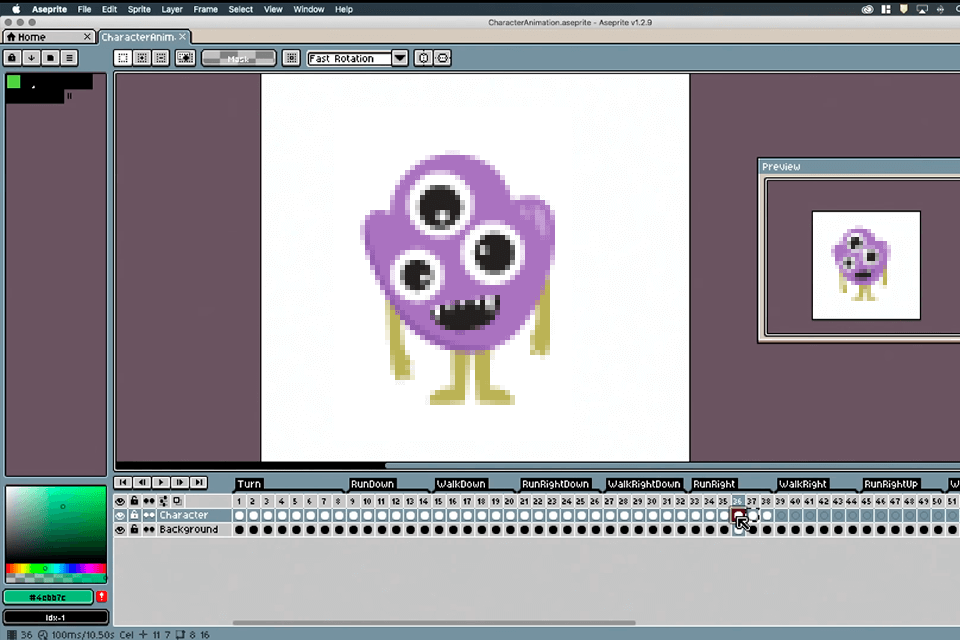Jump to the first frame icon
This screenshot has height=640, width=960.
(x=124, y=482)
